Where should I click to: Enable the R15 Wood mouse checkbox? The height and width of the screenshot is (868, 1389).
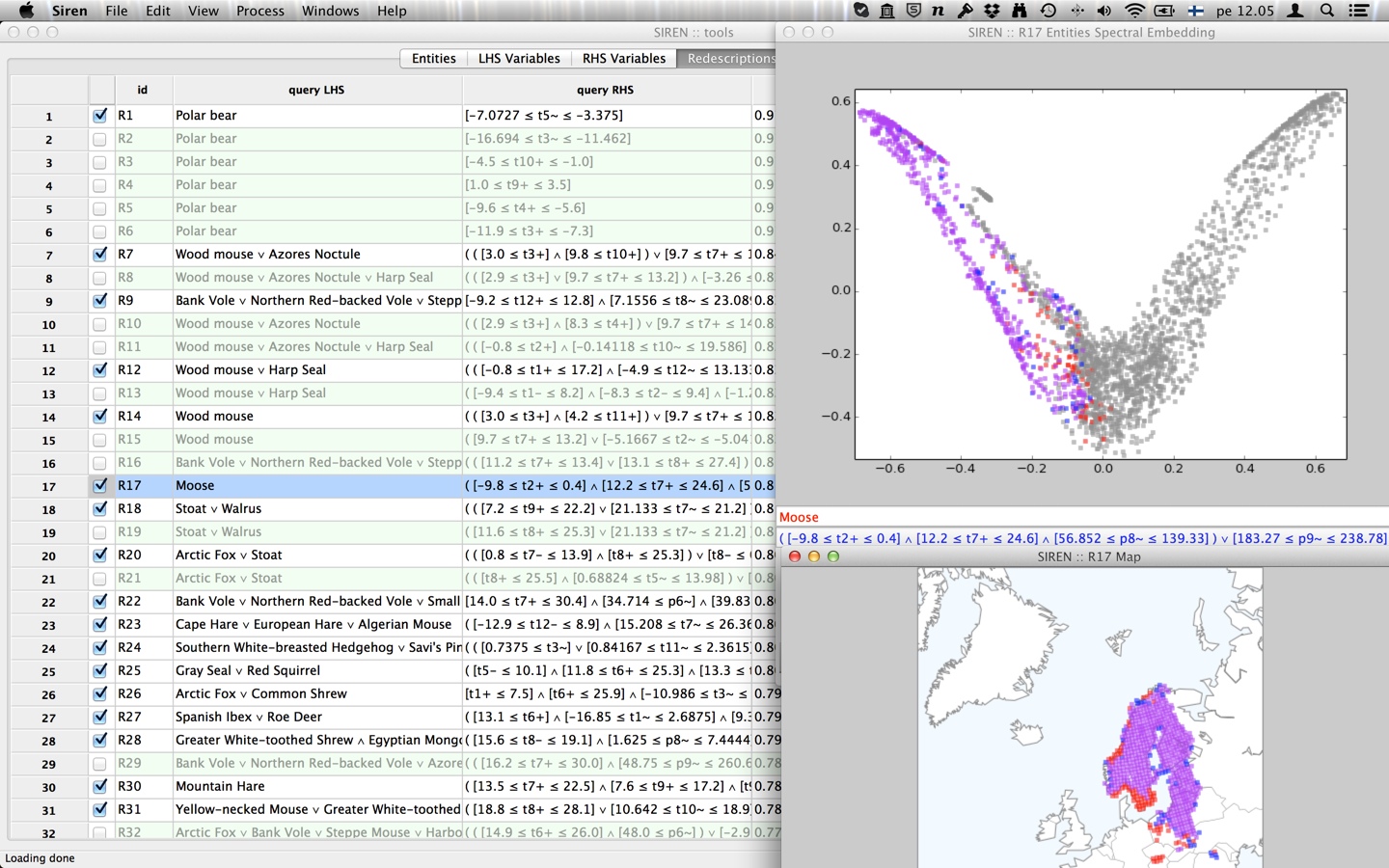point(100,440)
